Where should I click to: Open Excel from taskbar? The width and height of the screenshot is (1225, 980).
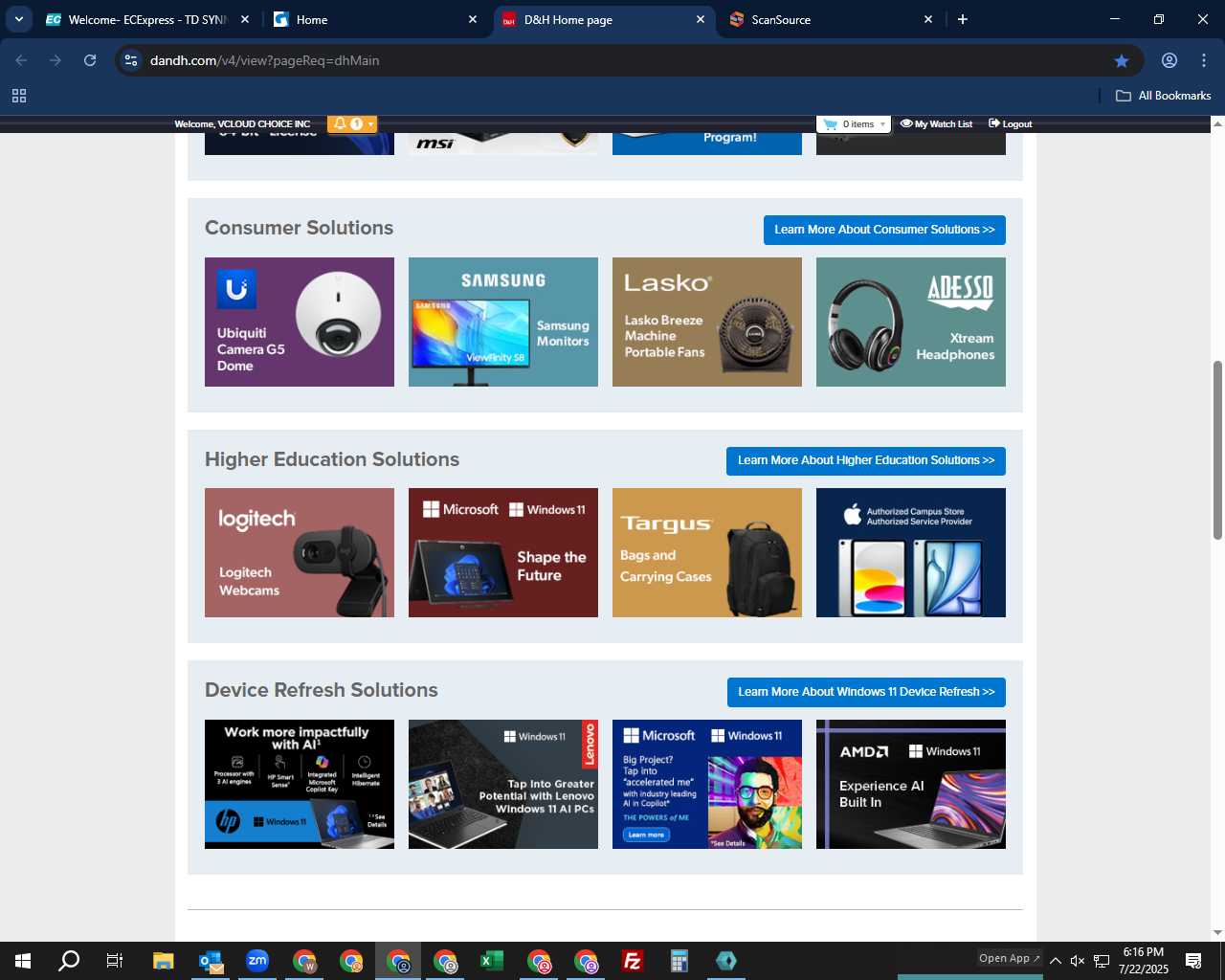click(x=492, y=961)
